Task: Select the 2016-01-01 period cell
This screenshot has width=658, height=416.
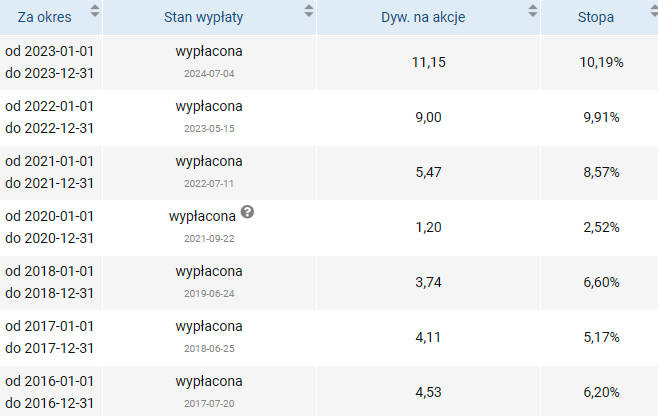Action: click(51, 392)
